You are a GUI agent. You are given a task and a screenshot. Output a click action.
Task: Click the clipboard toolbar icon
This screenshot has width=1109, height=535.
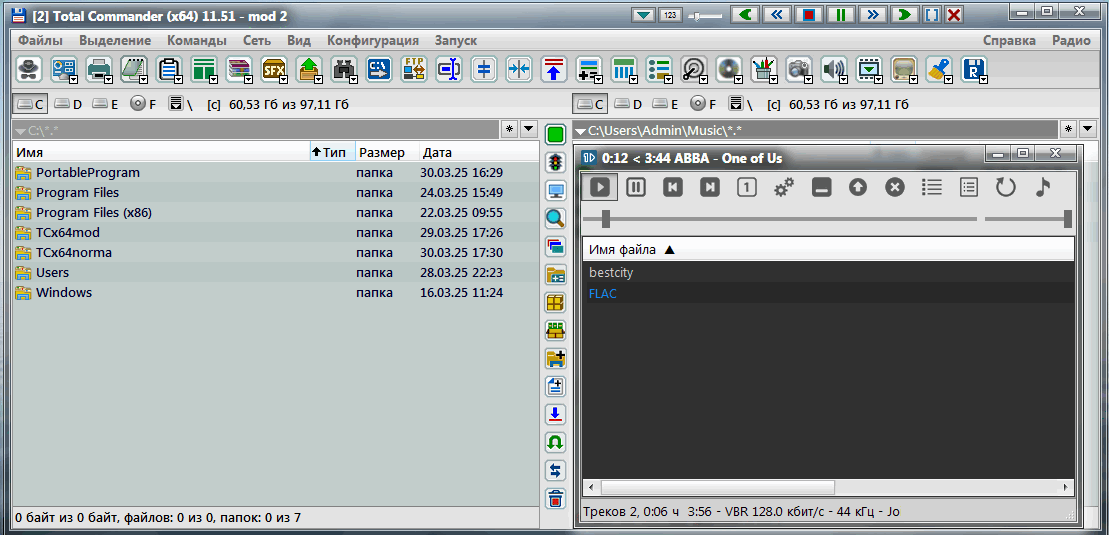tap(169, 69)
